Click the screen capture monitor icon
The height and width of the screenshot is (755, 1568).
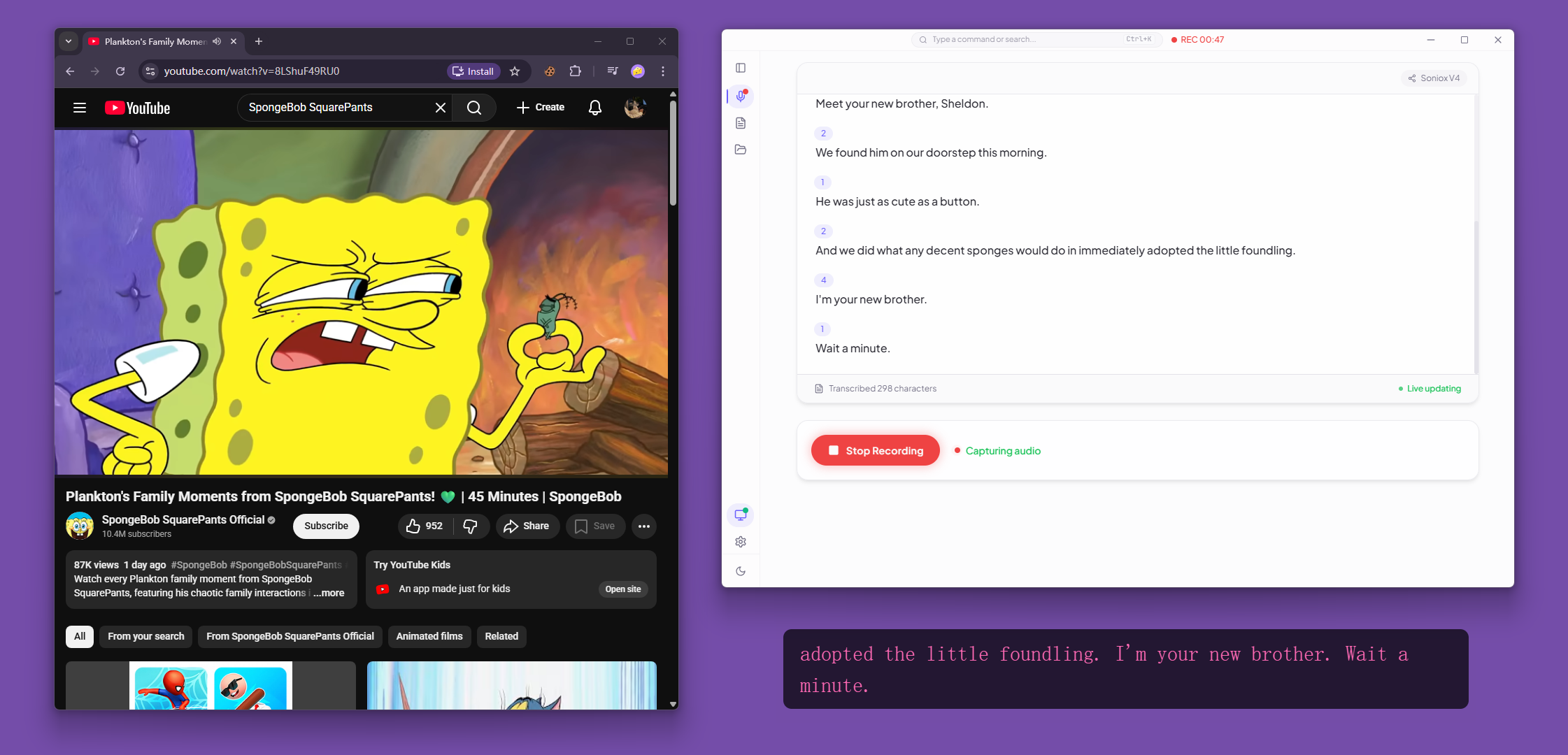tap(741, 515)
